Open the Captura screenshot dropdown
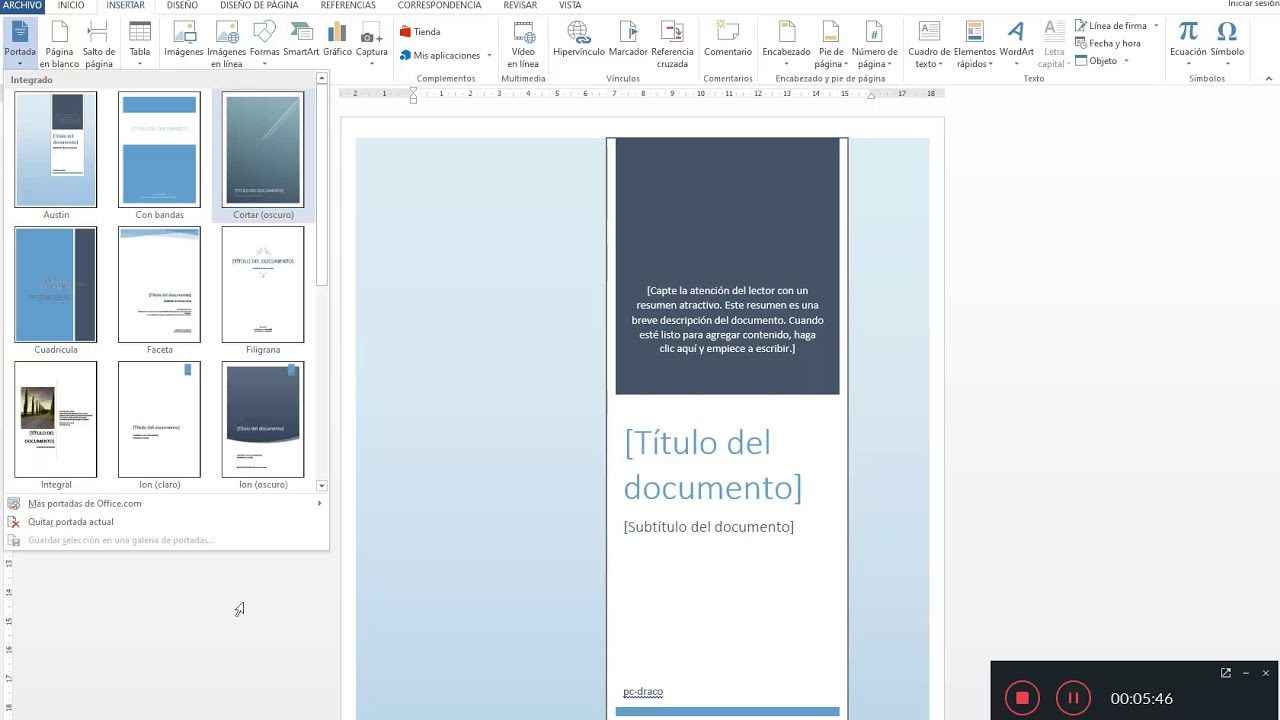 (x=372, y=45)
